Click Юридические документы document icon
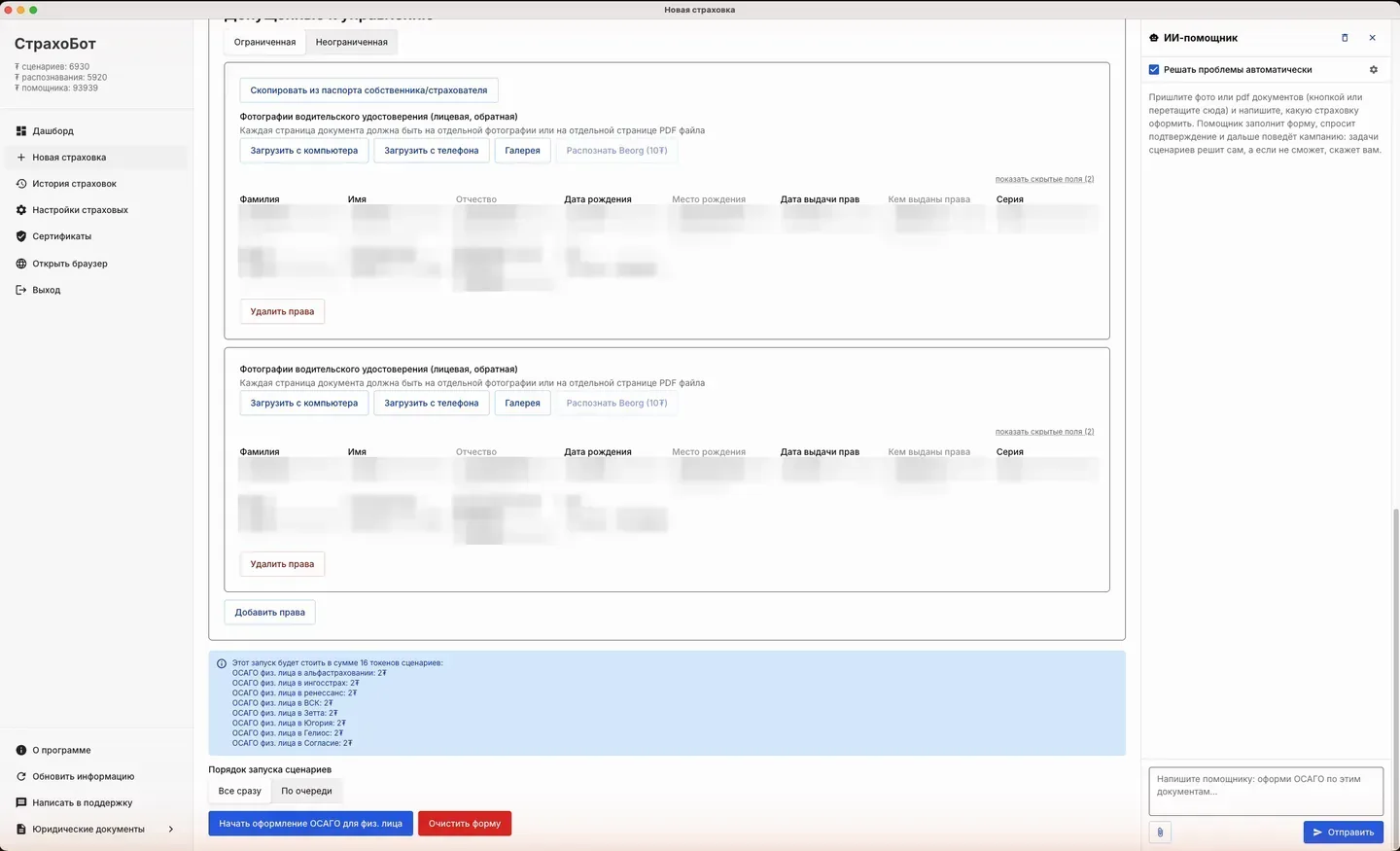 pyautogui.click(x=21, y=829)
